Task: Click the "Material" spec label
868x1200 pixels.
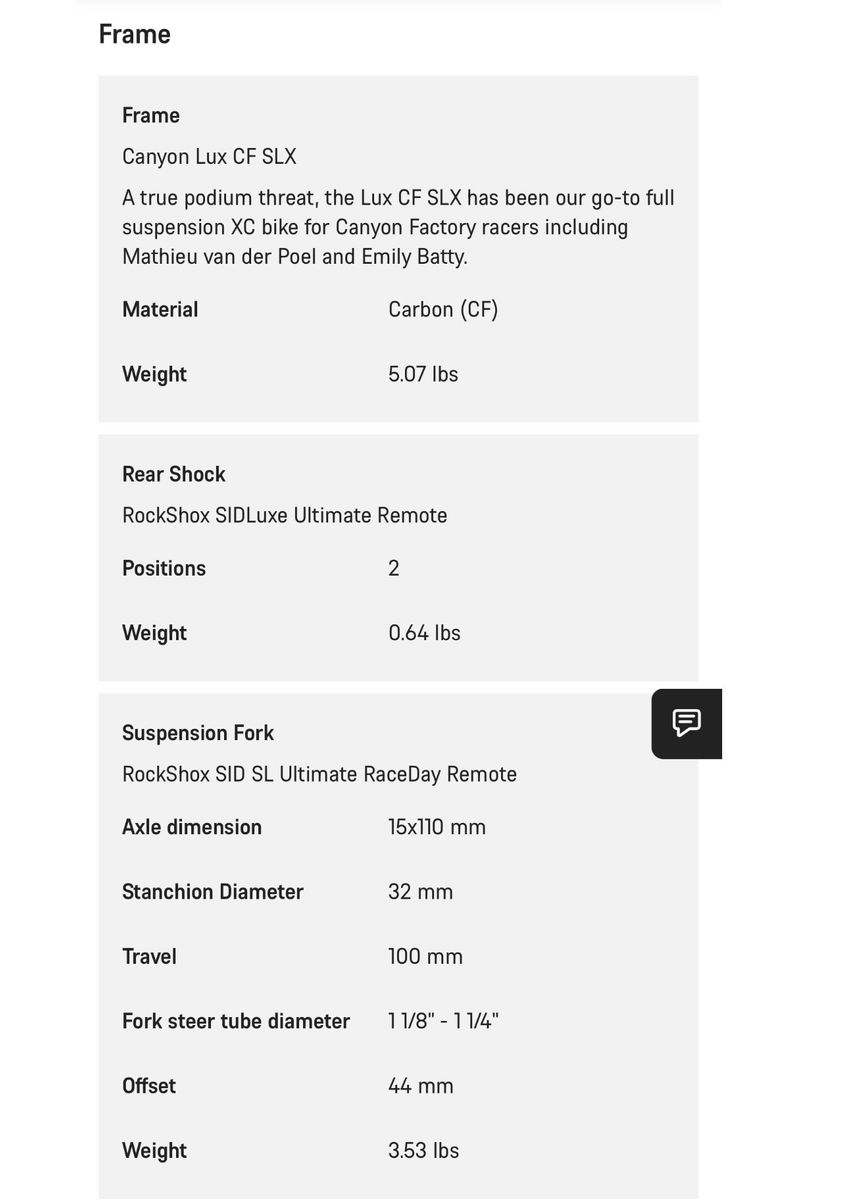Action: tap(160, 310)
